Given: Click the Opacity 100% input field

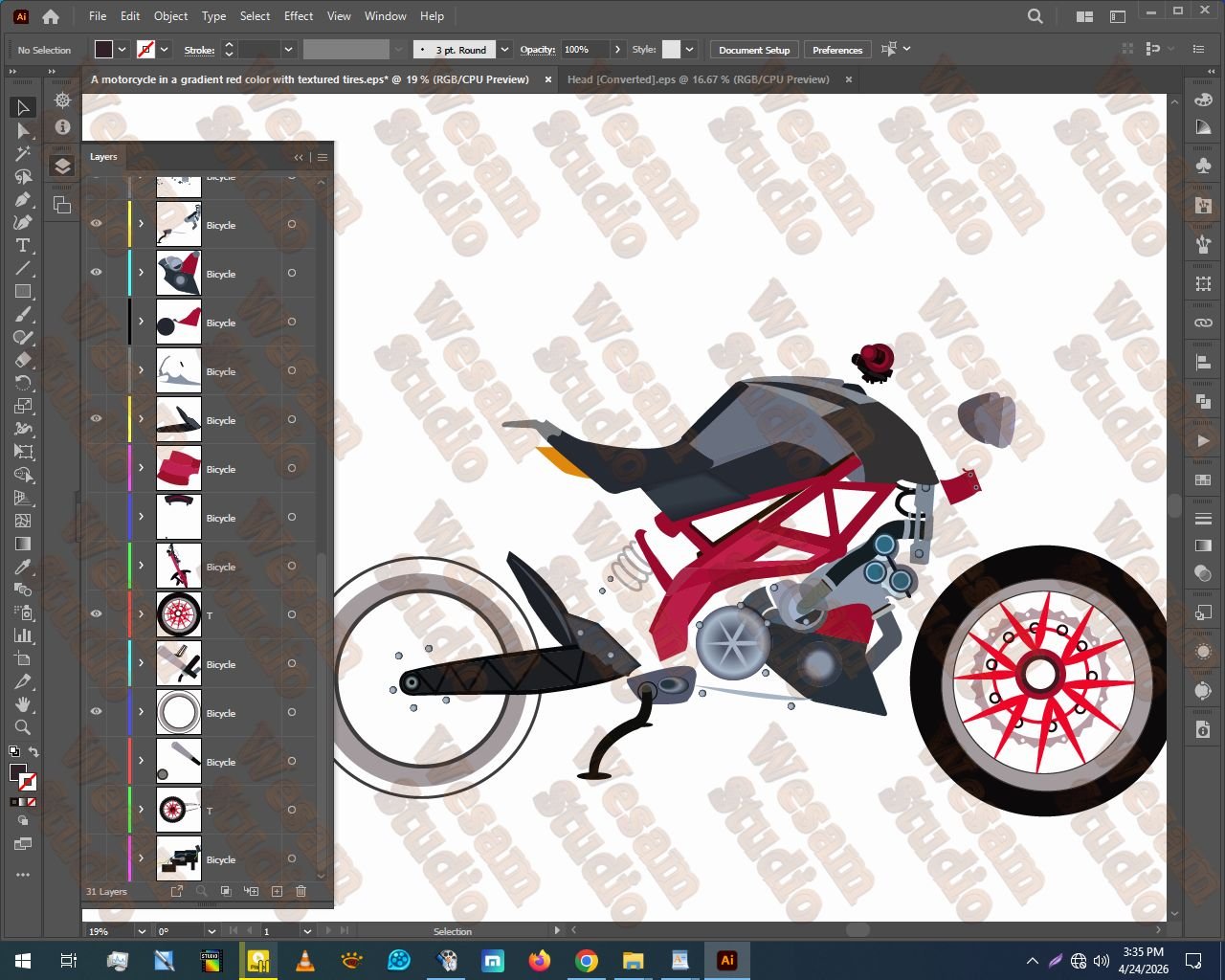Looking at the screenshot, I should coord(585,50).
